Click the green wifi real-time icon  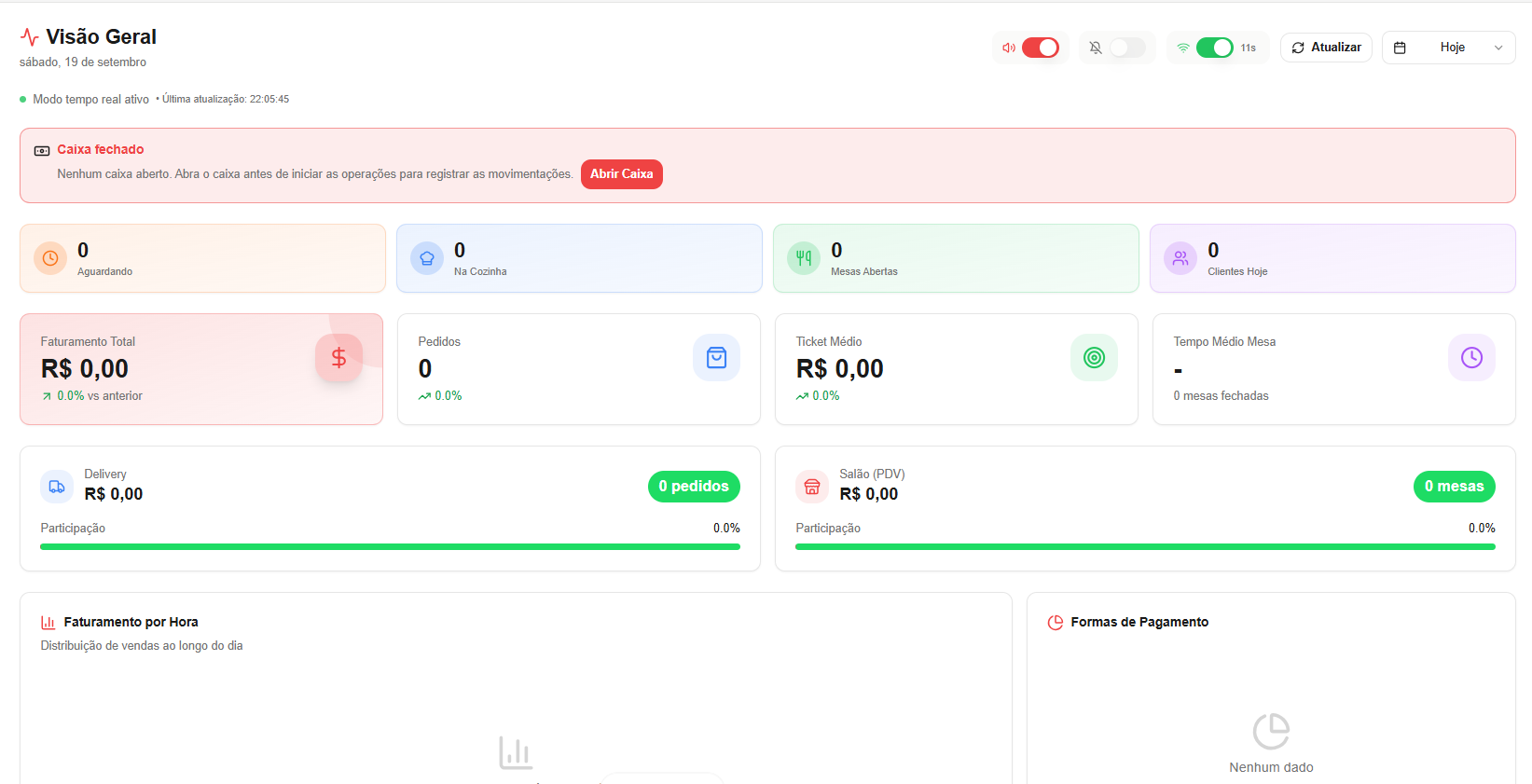point(1183,48)
